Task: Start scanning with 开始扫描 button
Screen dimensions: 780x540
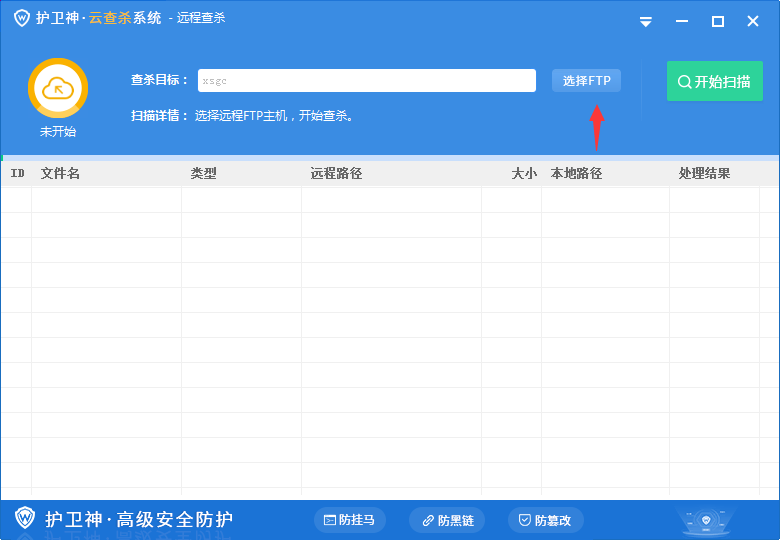Action: [x=714, y=82]
